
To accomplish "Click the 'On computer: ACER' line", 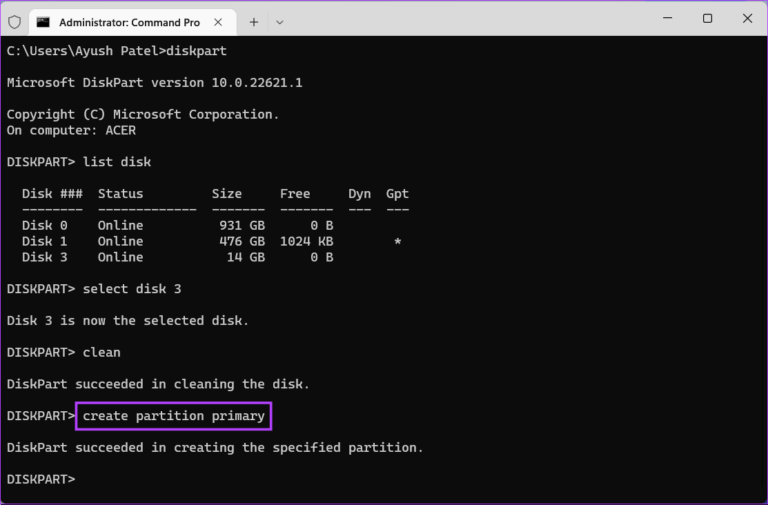I will pos(72,130).
